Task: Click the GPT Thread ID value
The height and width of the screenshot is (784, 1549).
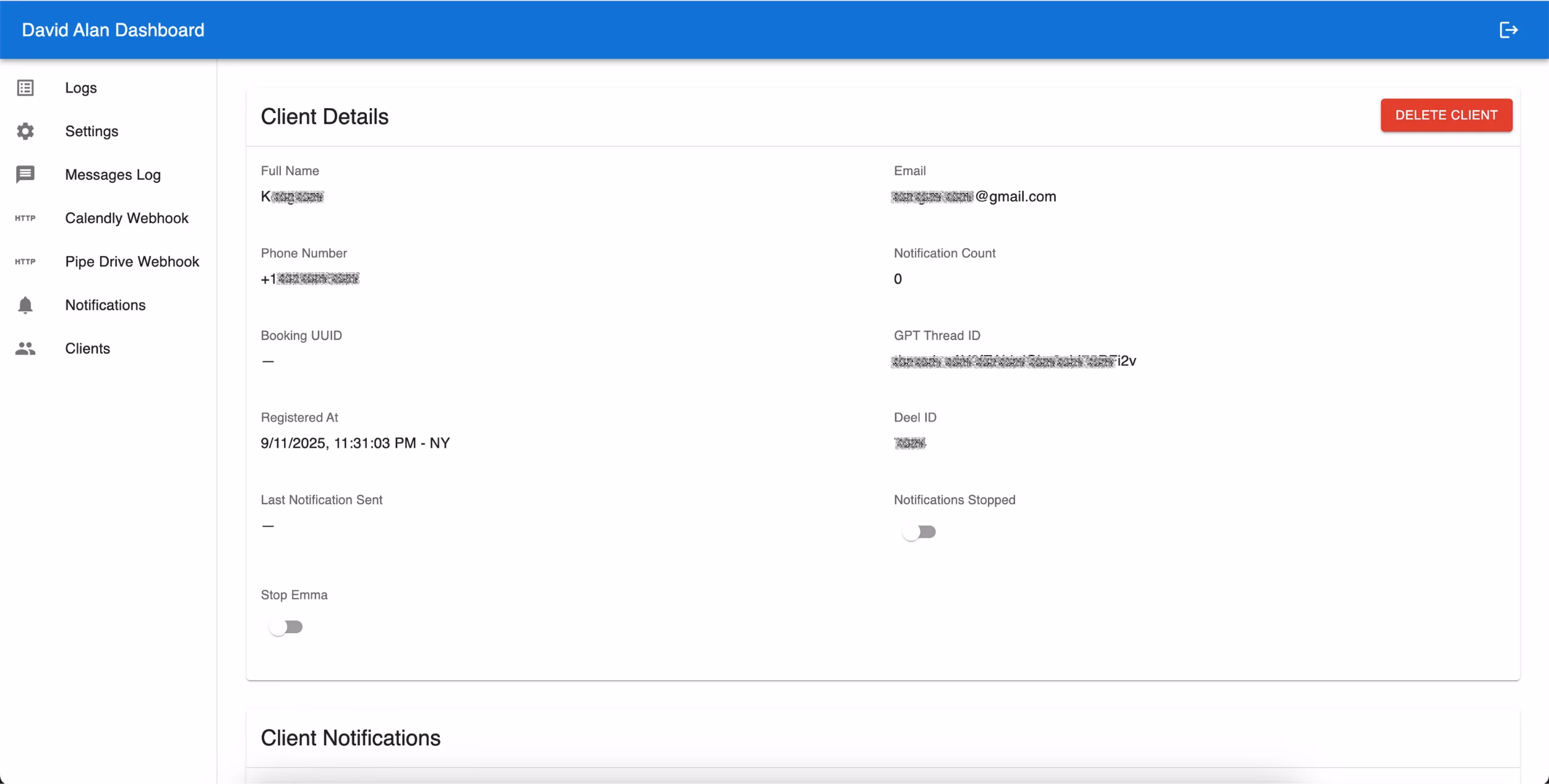Action: click(1014, 361)
